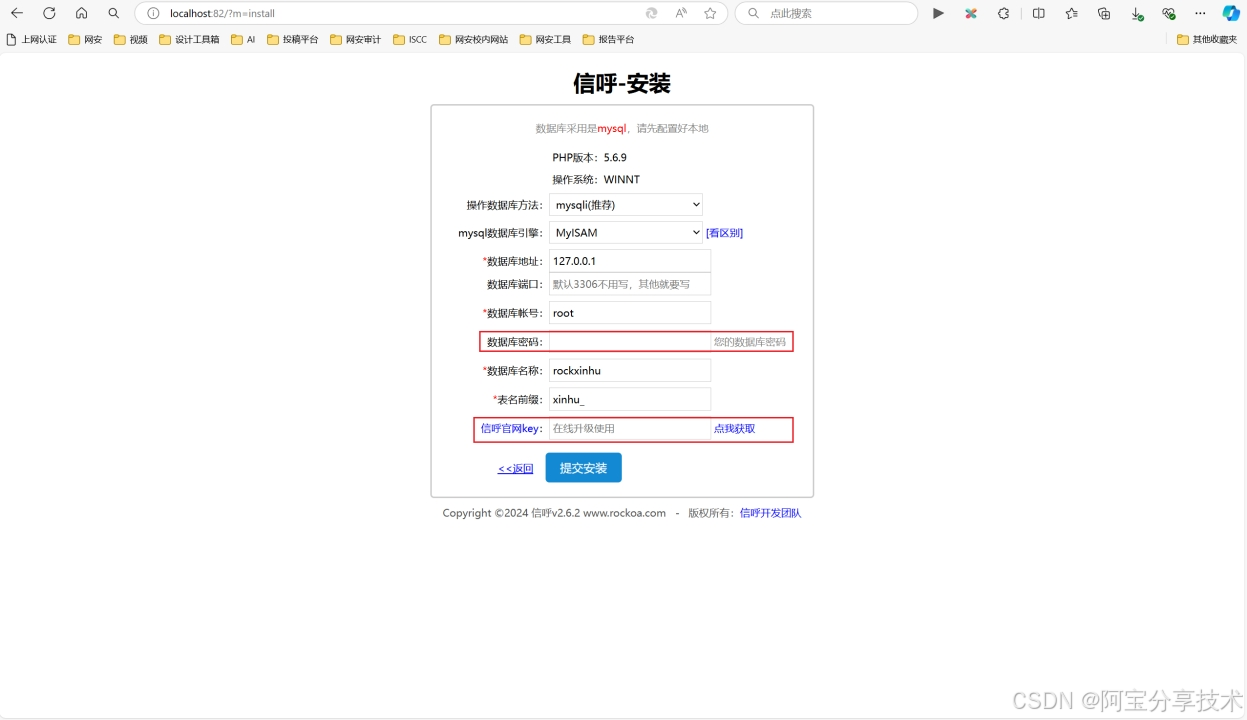This screenshot has height=720, width=1247.
Task: Open the 网安审计 bookmarks folder
Action: click(355, 40)
